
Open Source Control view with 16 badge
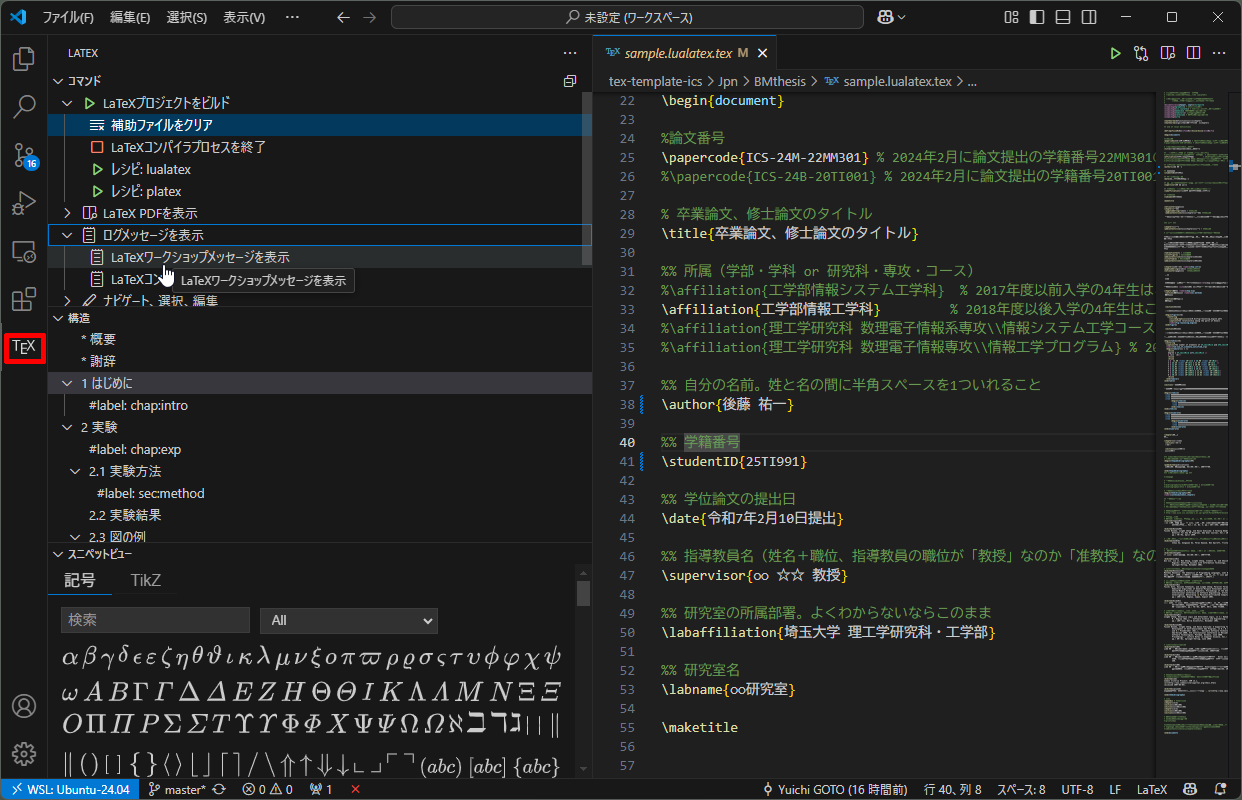click(24, 155)
